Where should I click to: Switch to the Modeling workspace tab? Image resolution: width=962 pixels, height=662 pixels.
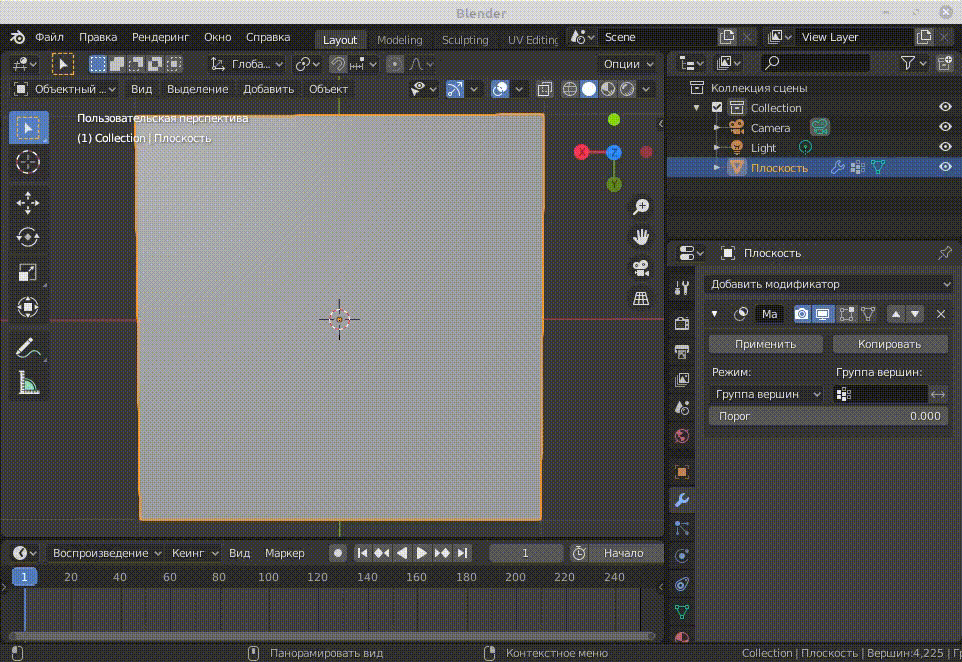(399, 40)
